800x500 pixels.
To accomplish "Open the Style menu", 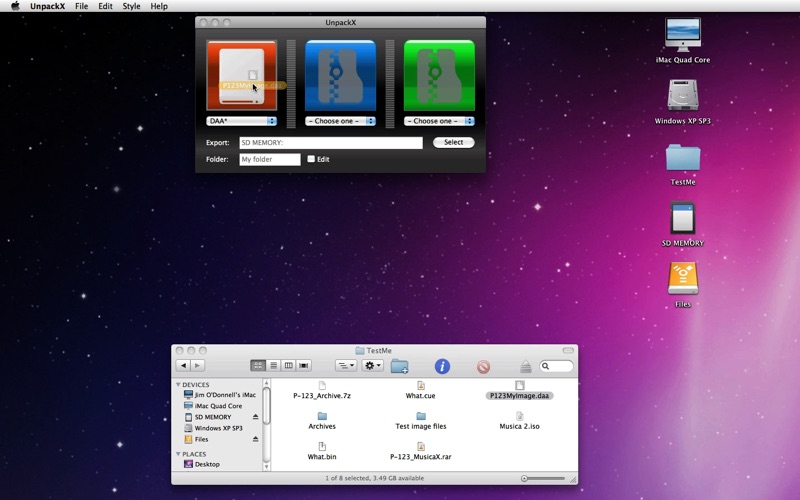I will 131,6.
